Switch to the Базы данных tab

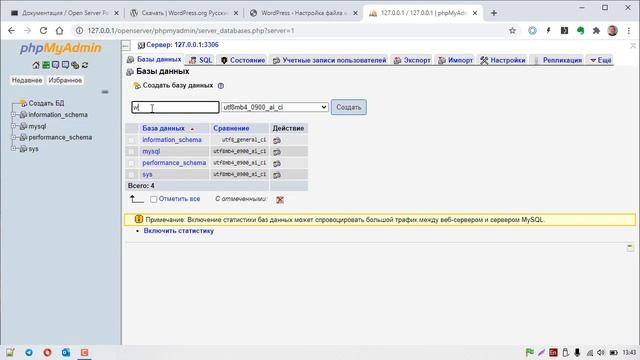pos(154,60)
